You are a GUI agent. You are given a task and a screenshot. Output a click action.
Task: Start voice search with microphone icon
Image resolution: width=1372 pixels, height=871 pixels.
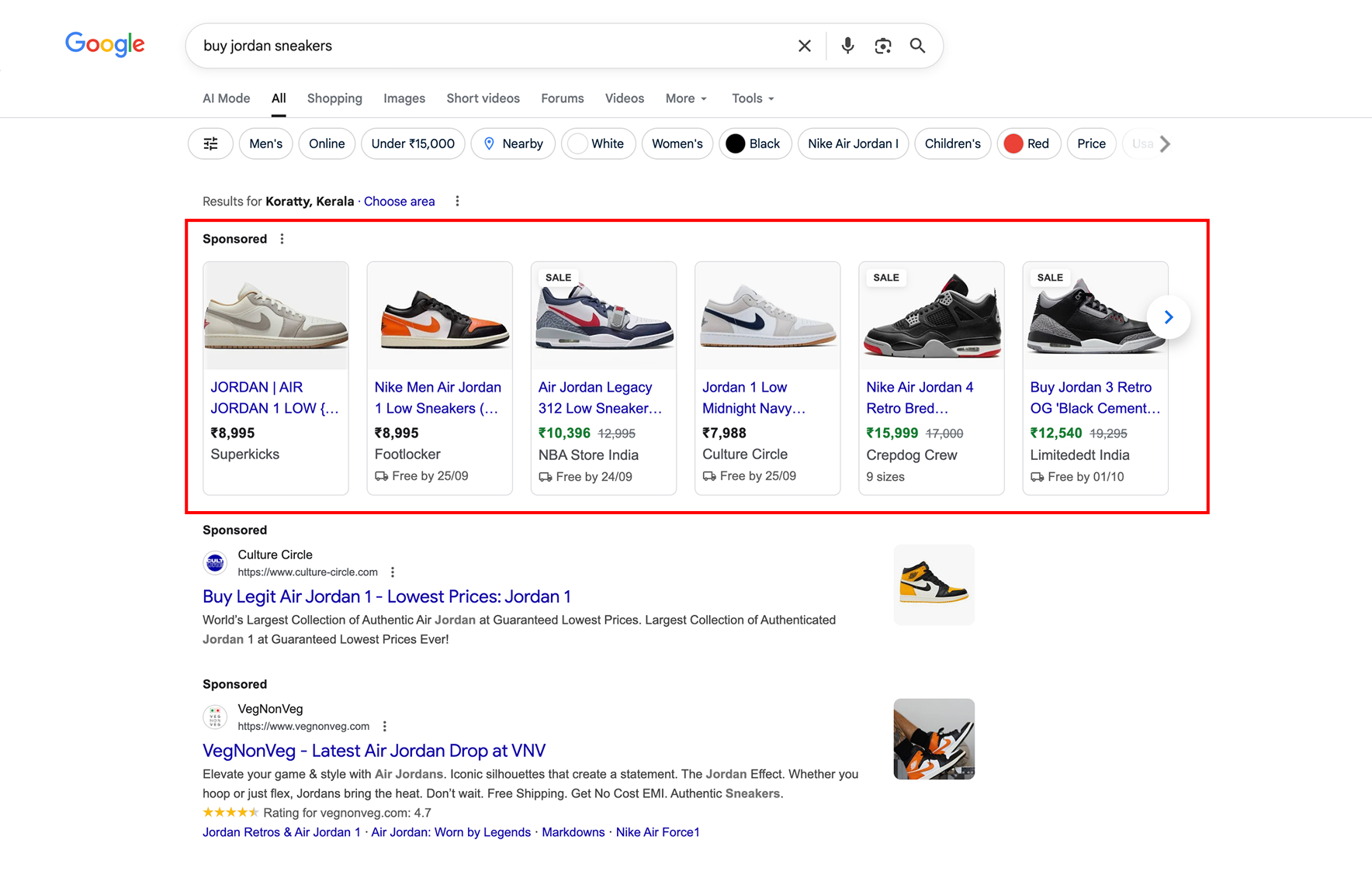point(847,46)
